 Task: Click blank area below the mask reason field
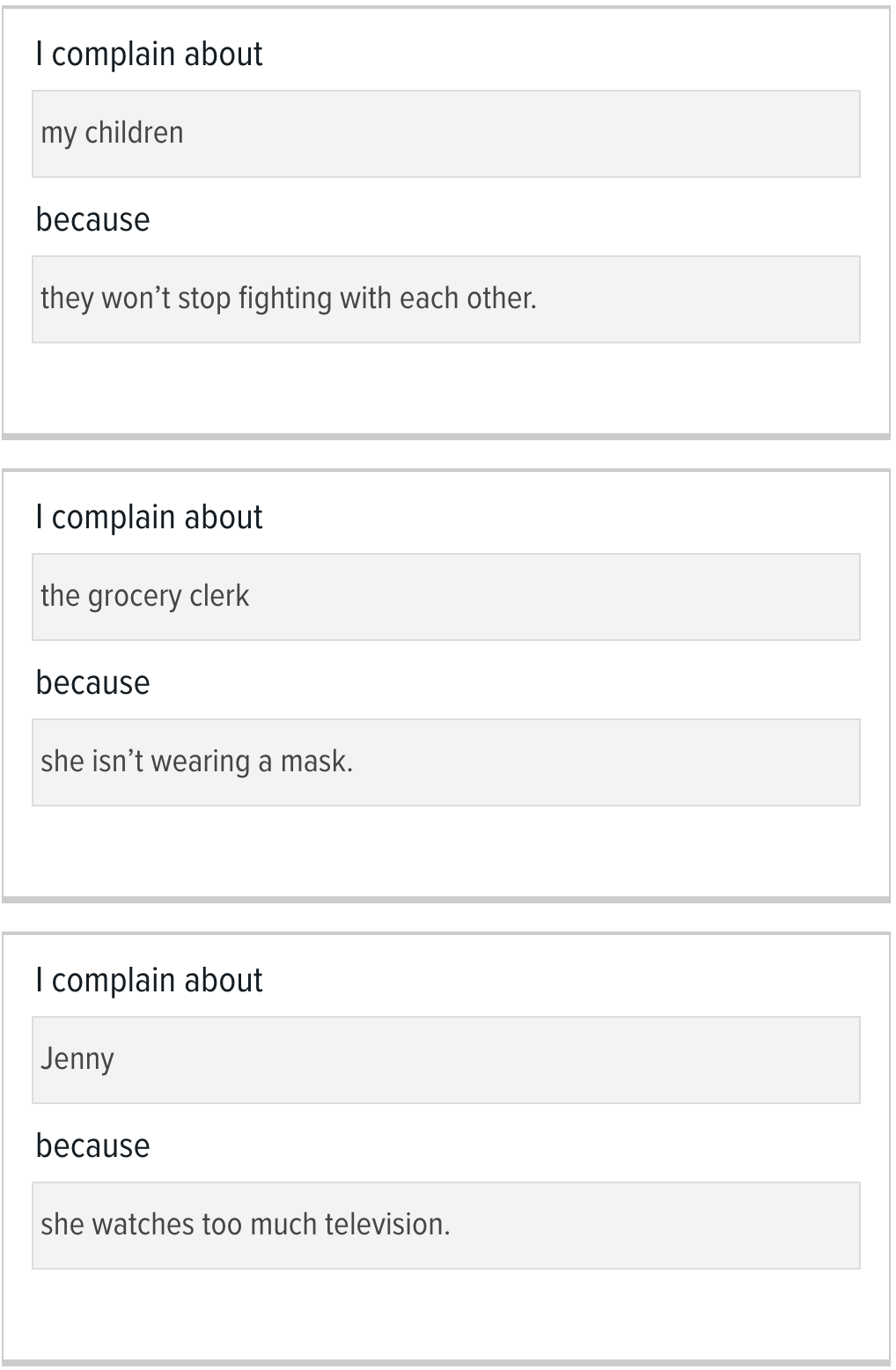[x=445, y=851]
